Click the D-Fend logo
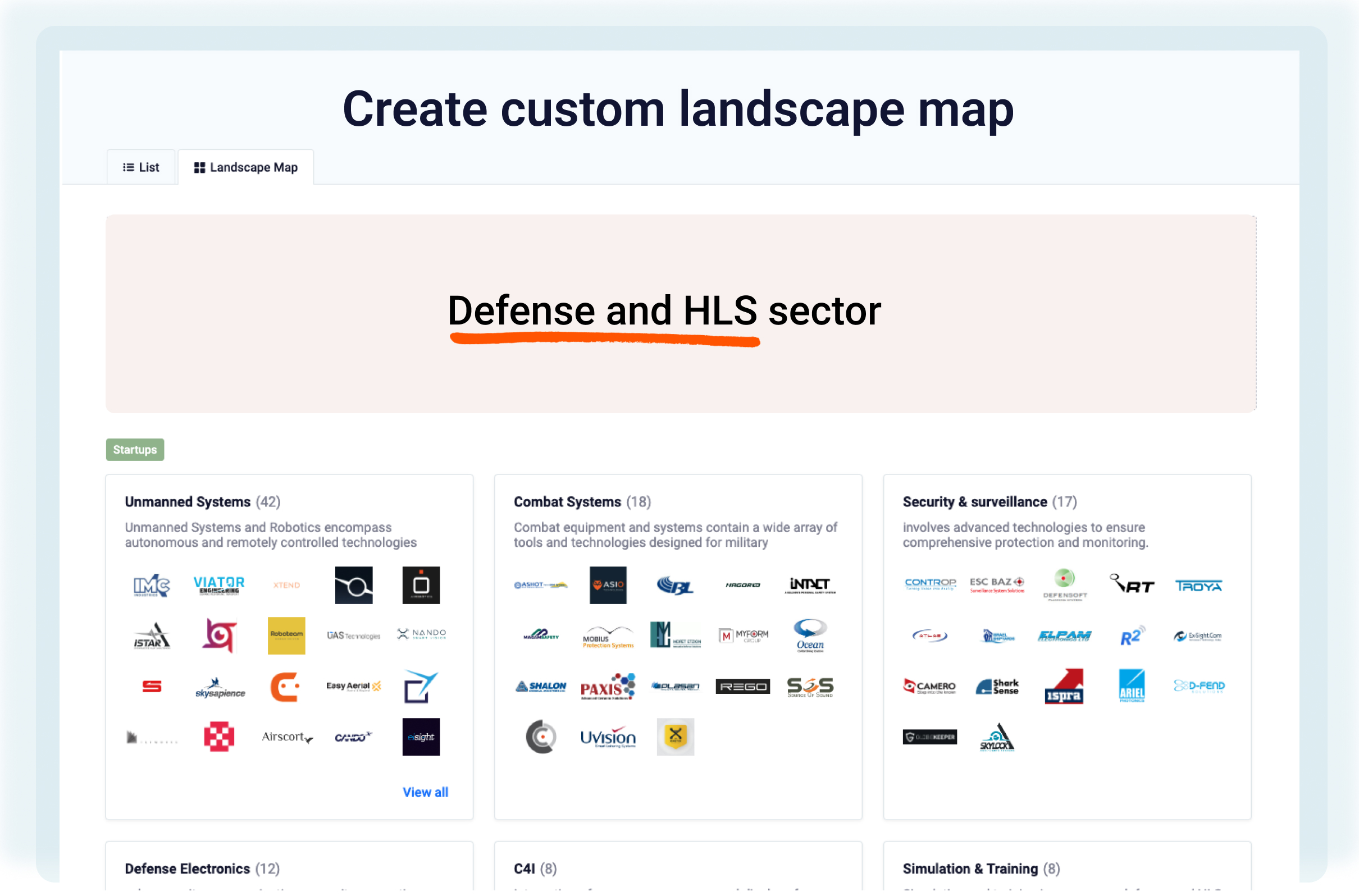 1199,686
